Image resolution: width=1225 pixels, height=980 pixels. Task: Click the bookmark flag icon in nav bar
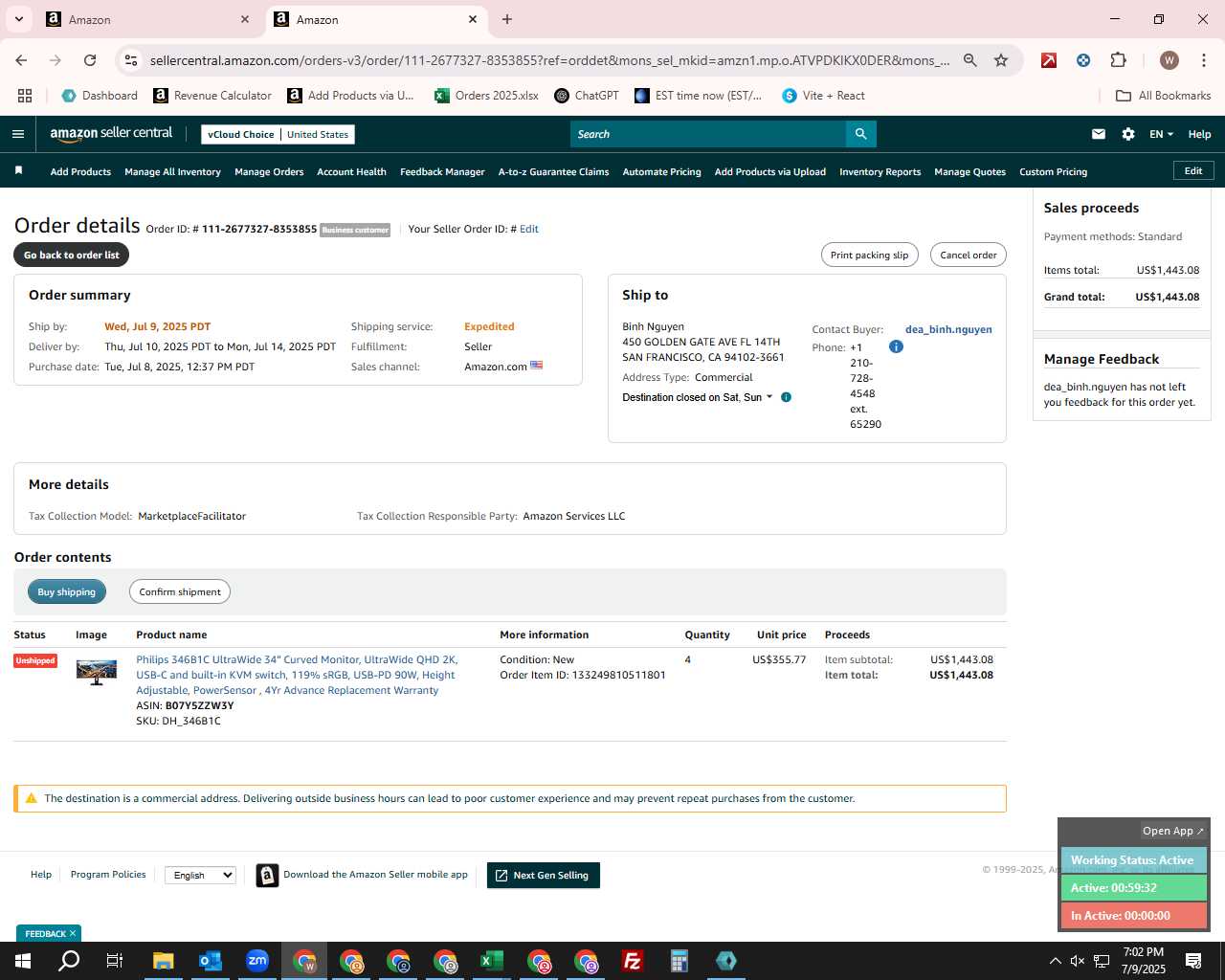tap(18, 170)
